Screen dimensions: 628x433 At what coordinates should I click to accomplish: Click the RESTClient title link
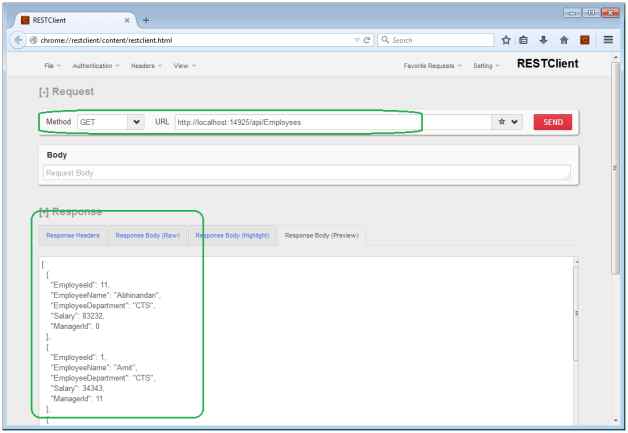tap(547, 64)
